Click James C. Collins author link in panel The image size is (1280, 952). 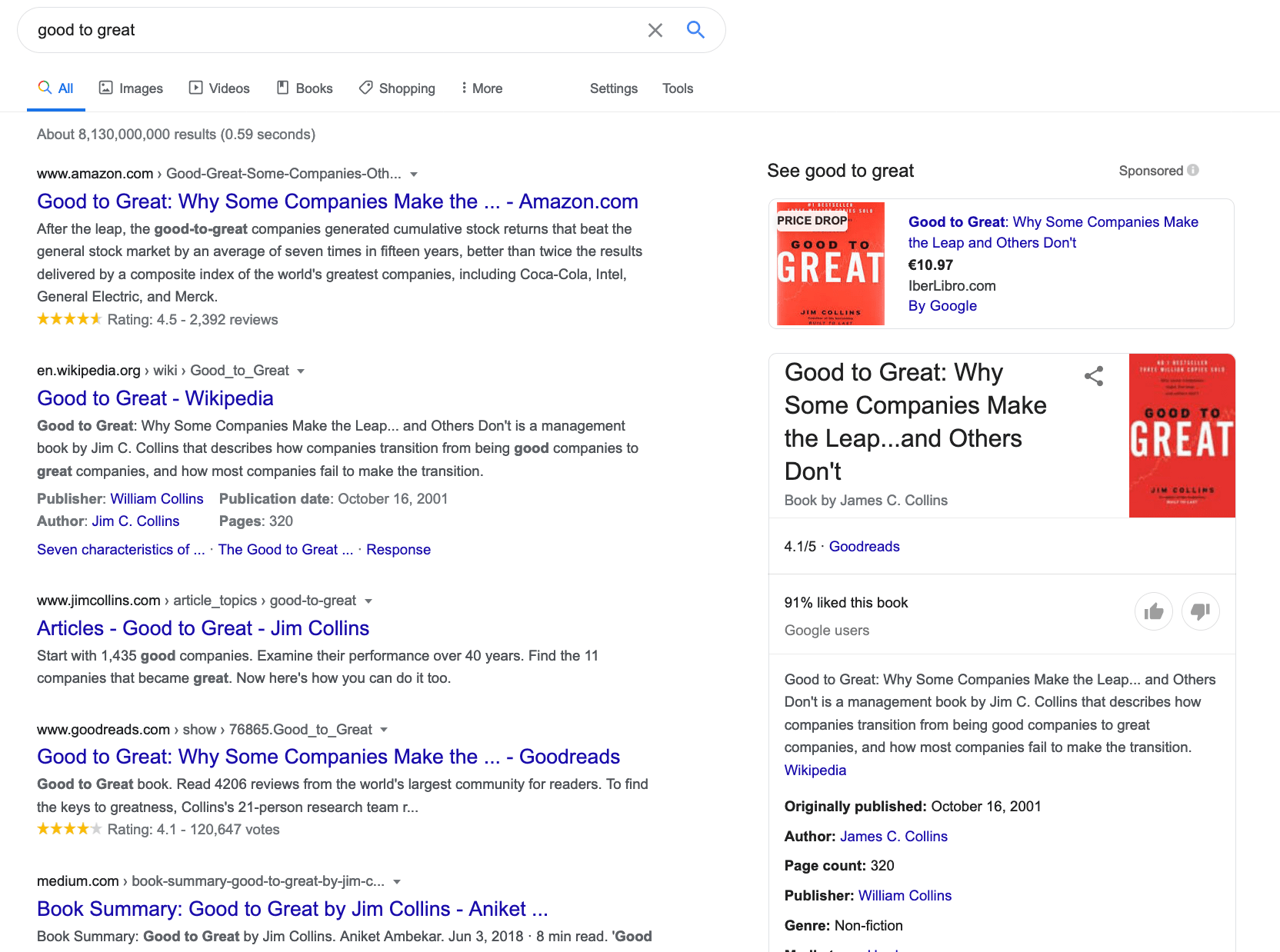point(894,837)
